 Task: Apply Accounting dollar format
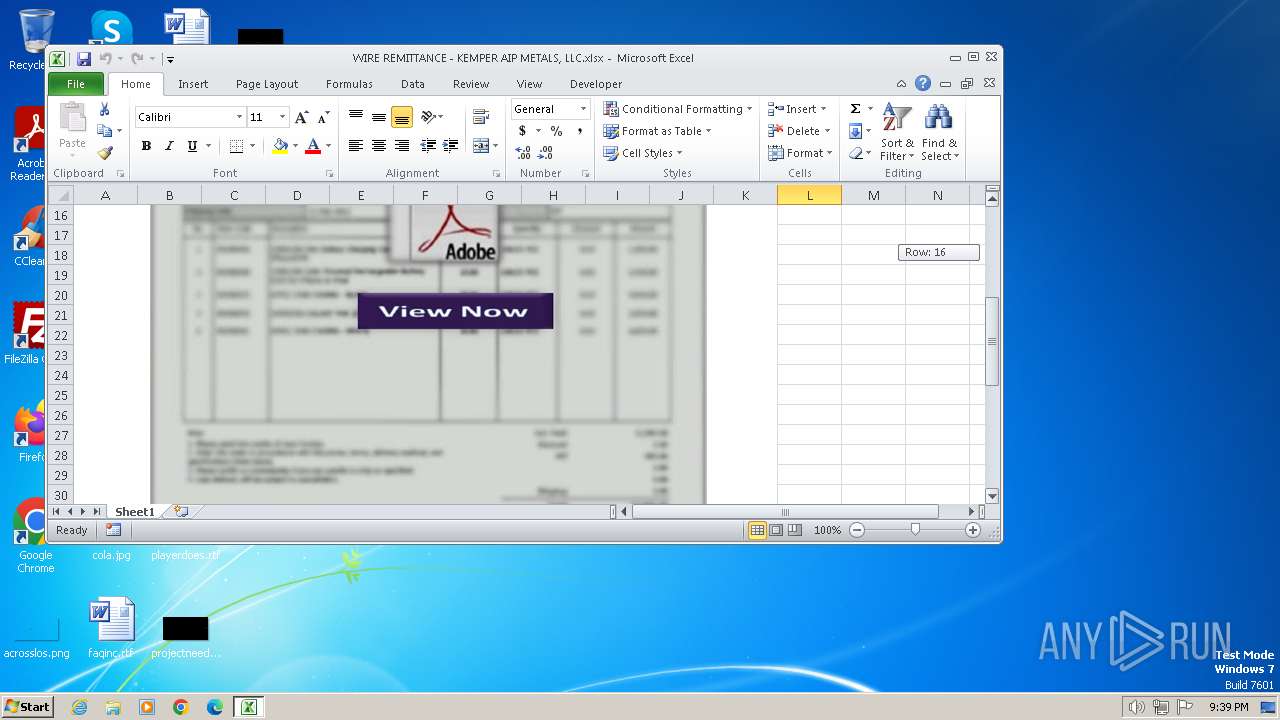click(522, 131)
